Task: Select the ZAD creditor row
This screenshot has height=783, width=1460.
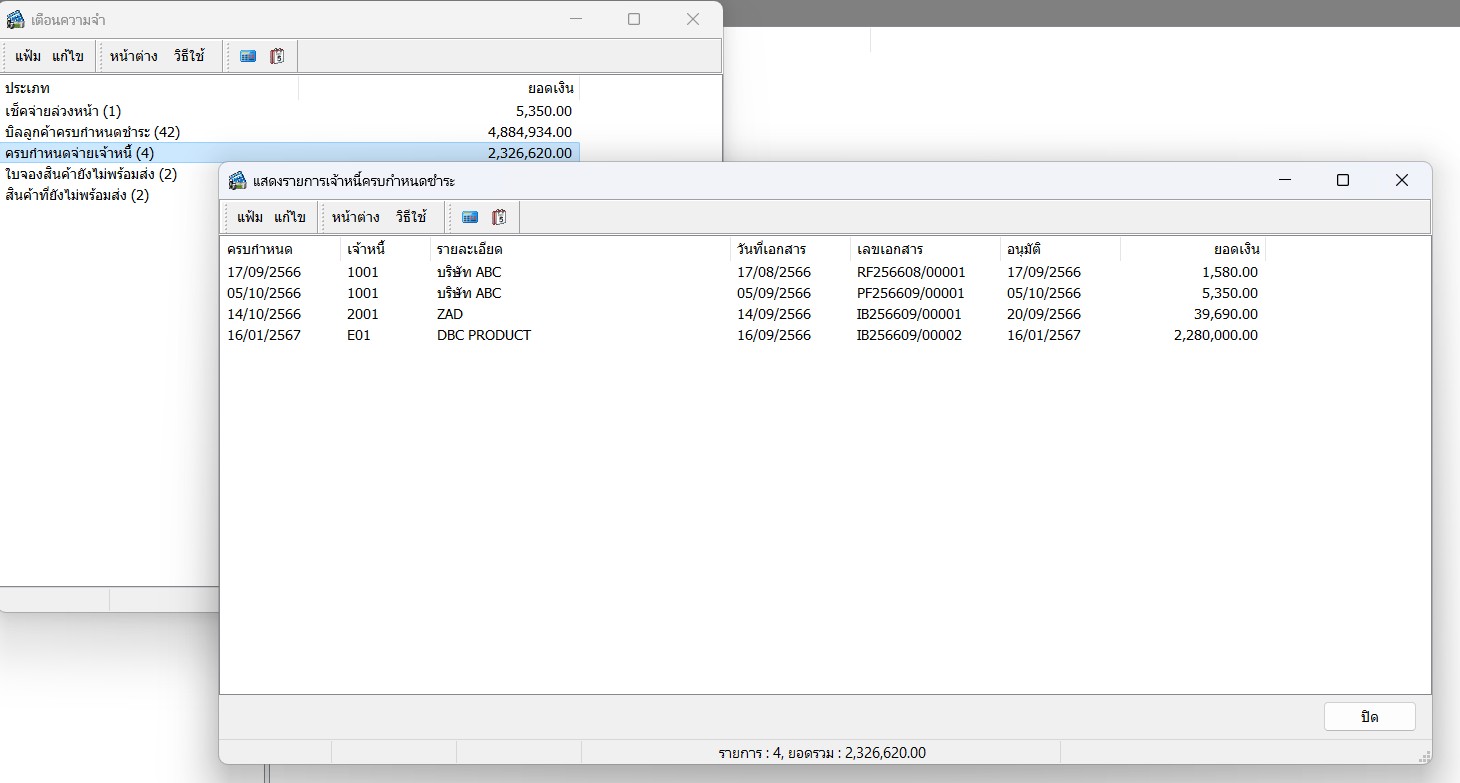Action: 450,314
